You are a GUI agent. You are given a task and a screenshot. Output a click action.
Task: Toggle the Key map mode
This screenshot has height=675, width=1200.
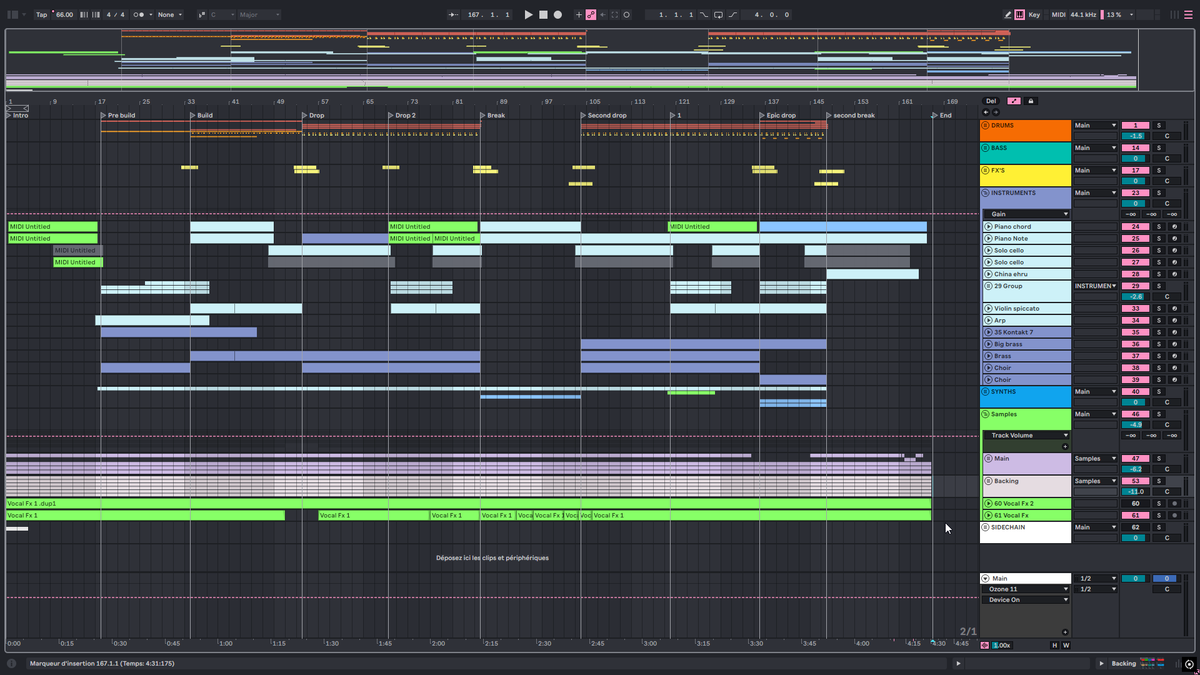coord(1034,15)
